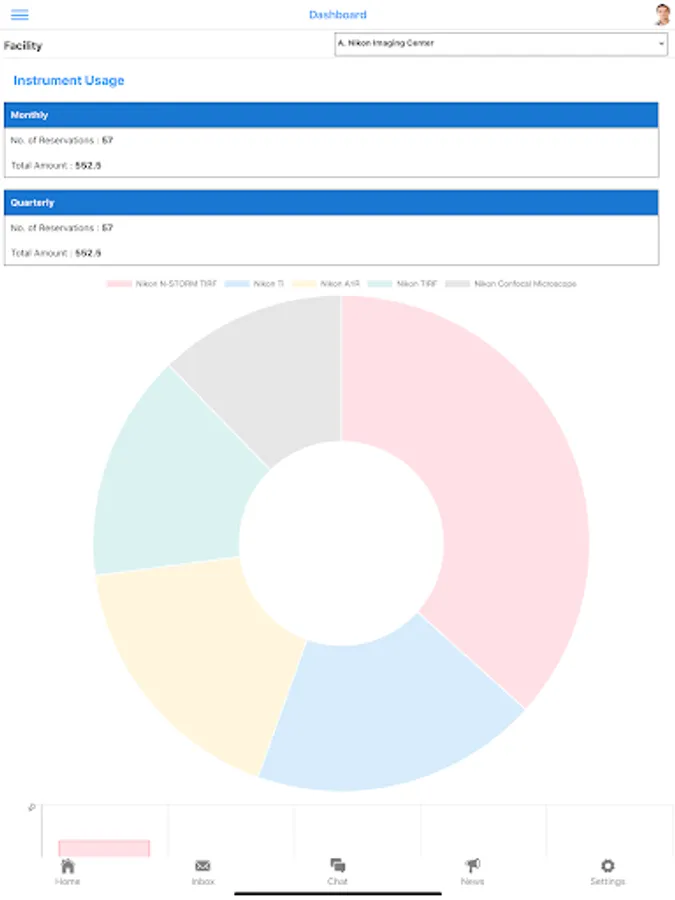Toggle Nikon TIRF legend entry
675x900 pixels.
[x=402, y=284]
